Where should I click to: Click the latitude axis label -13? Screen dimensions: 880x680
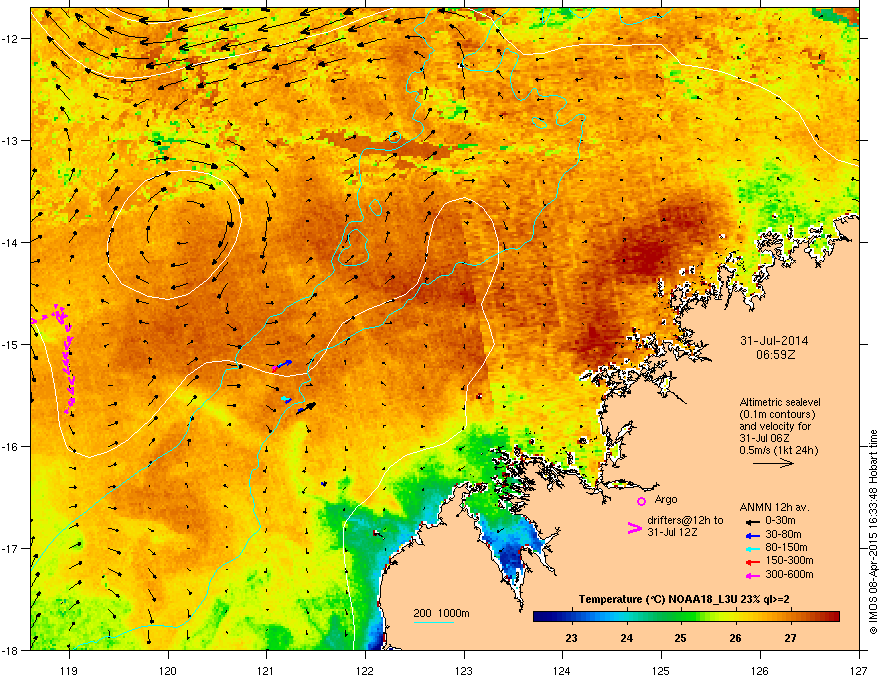click(x=11, y=140)
